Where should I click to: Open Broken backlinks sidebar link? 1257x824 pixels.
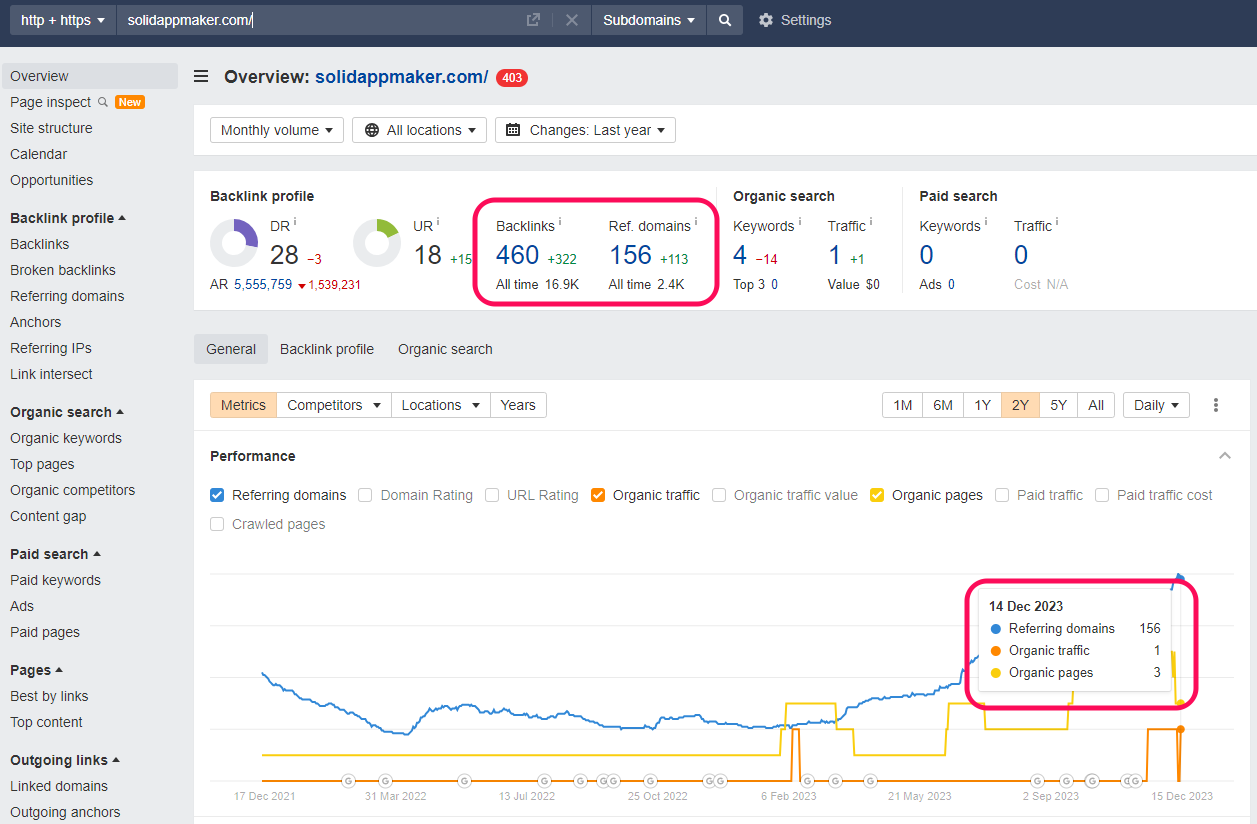(63, 270)
